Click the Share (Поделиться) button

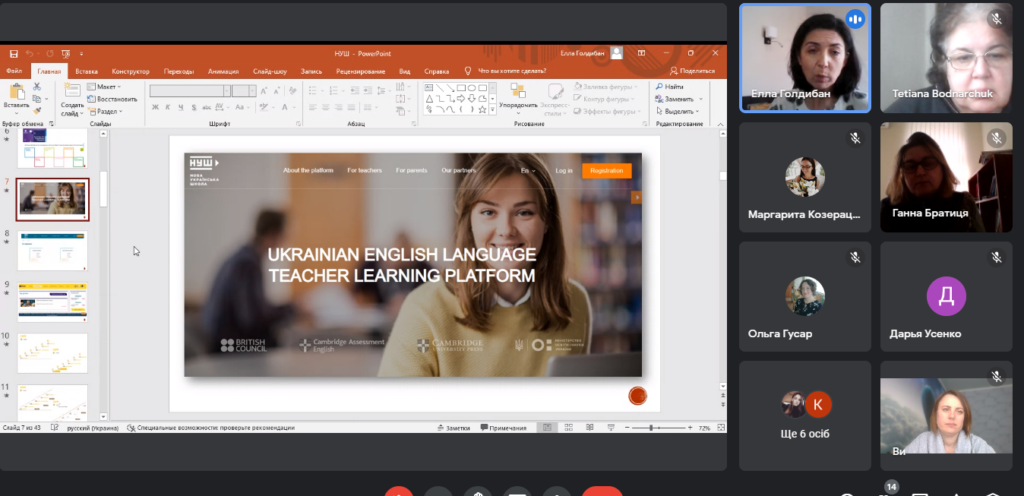click(690, 71)
